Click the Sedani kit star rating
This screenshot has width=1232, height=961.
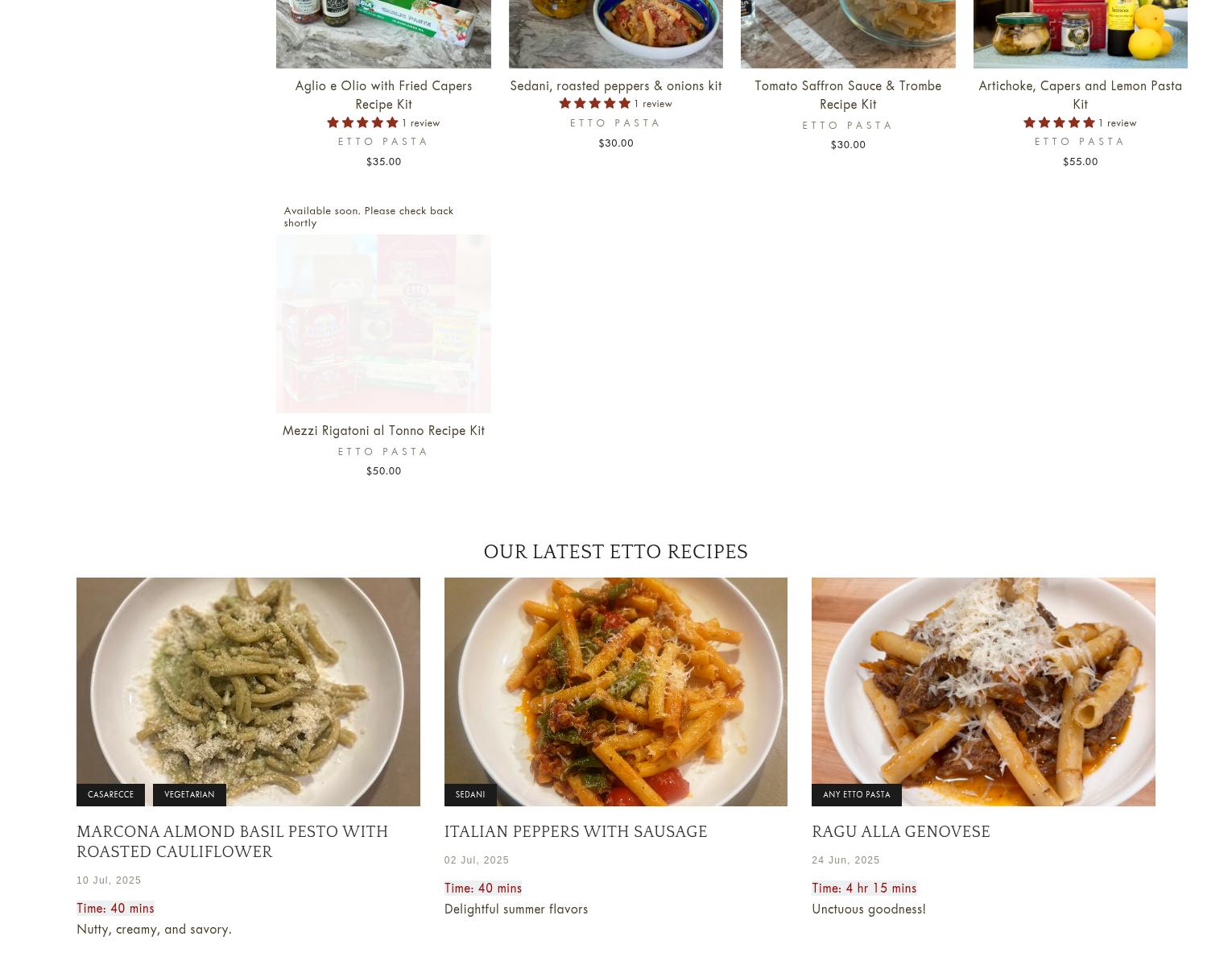pos(594,104)
